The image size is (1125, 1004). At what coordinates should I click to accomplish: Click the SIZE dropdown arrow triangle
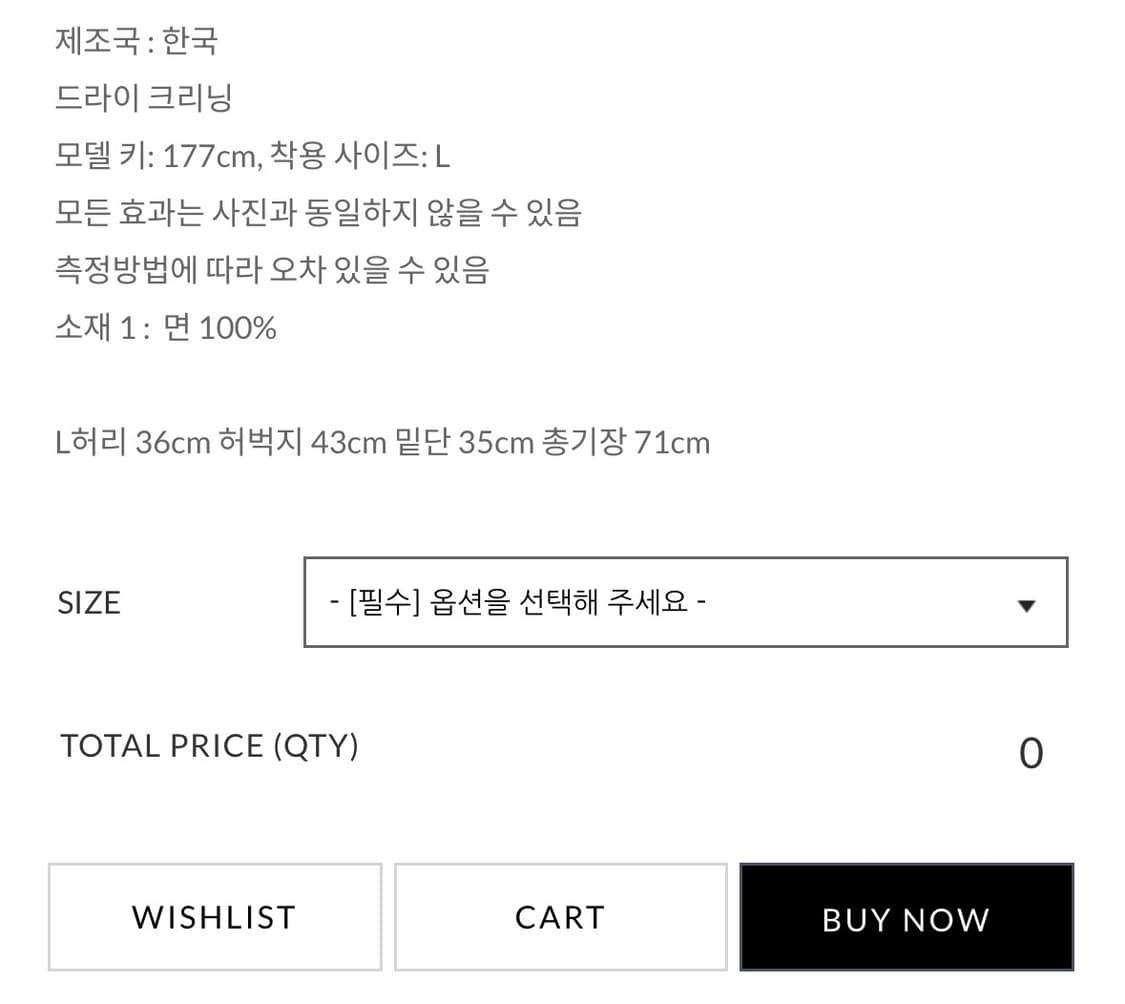pos(1026,606)
